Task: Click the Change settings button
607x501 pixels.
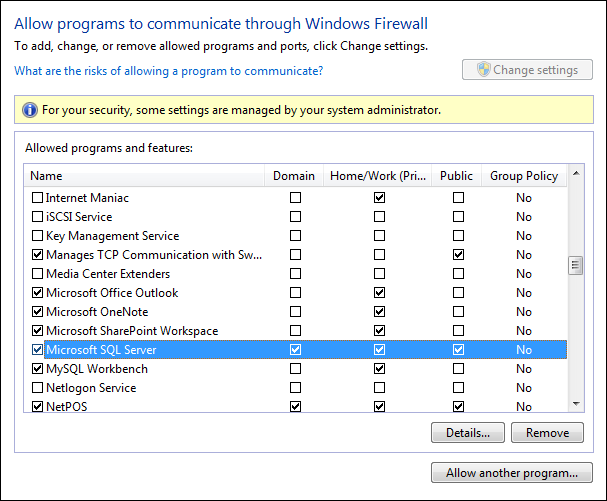Action: pos(527,70)
